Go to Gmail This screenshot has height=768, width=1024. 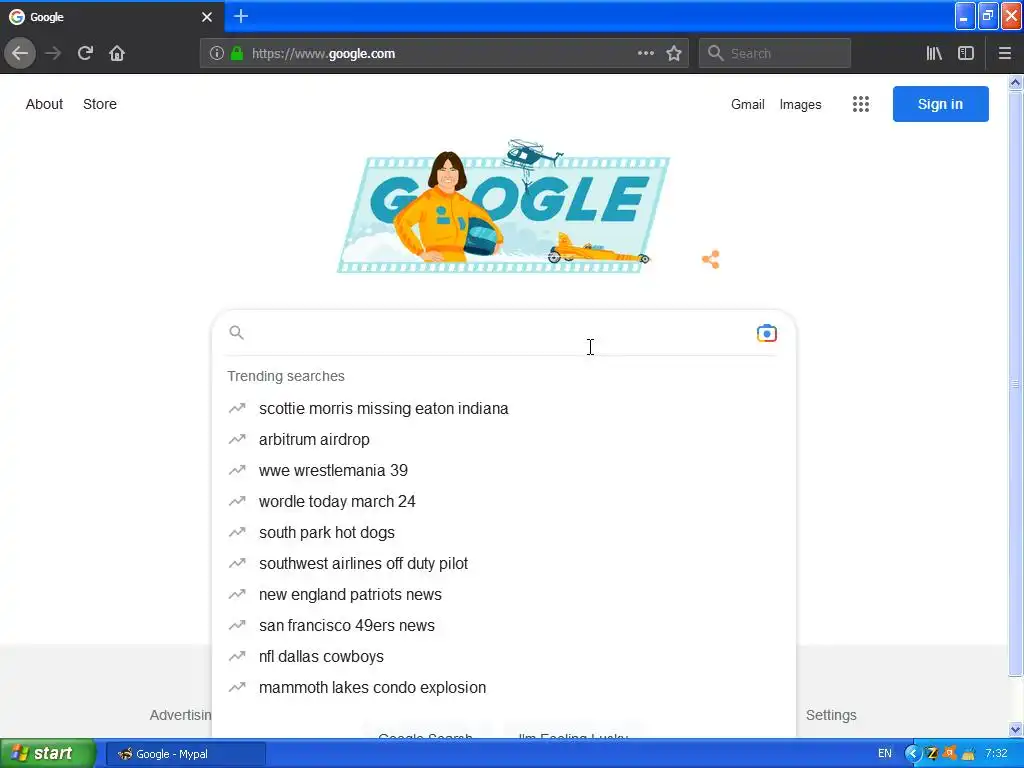748,104
